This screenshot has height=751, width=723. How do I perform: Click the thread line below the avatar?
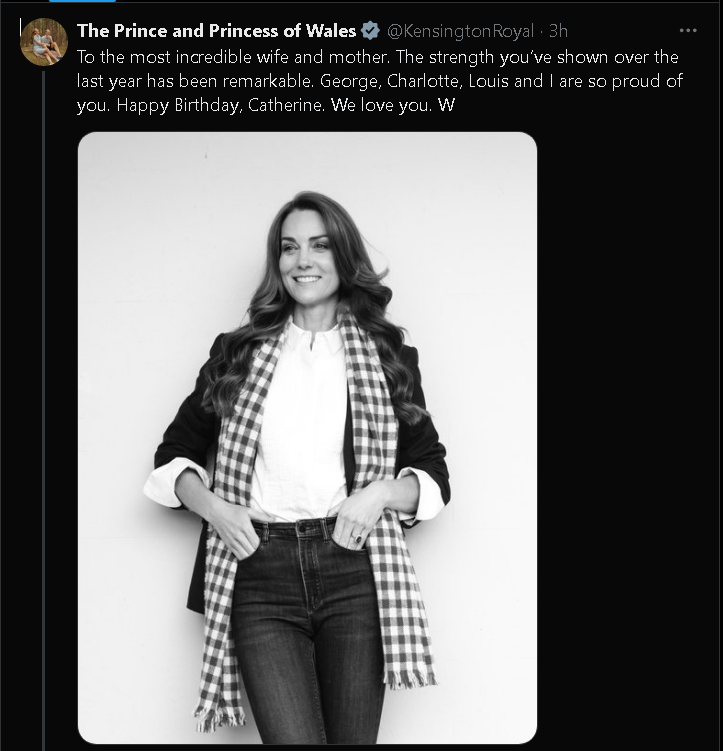pos(44,400)
